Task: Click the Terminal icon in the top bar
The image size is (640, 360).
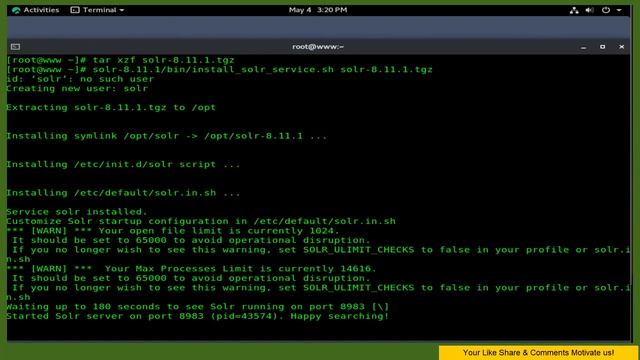Action: pos(75,10)
